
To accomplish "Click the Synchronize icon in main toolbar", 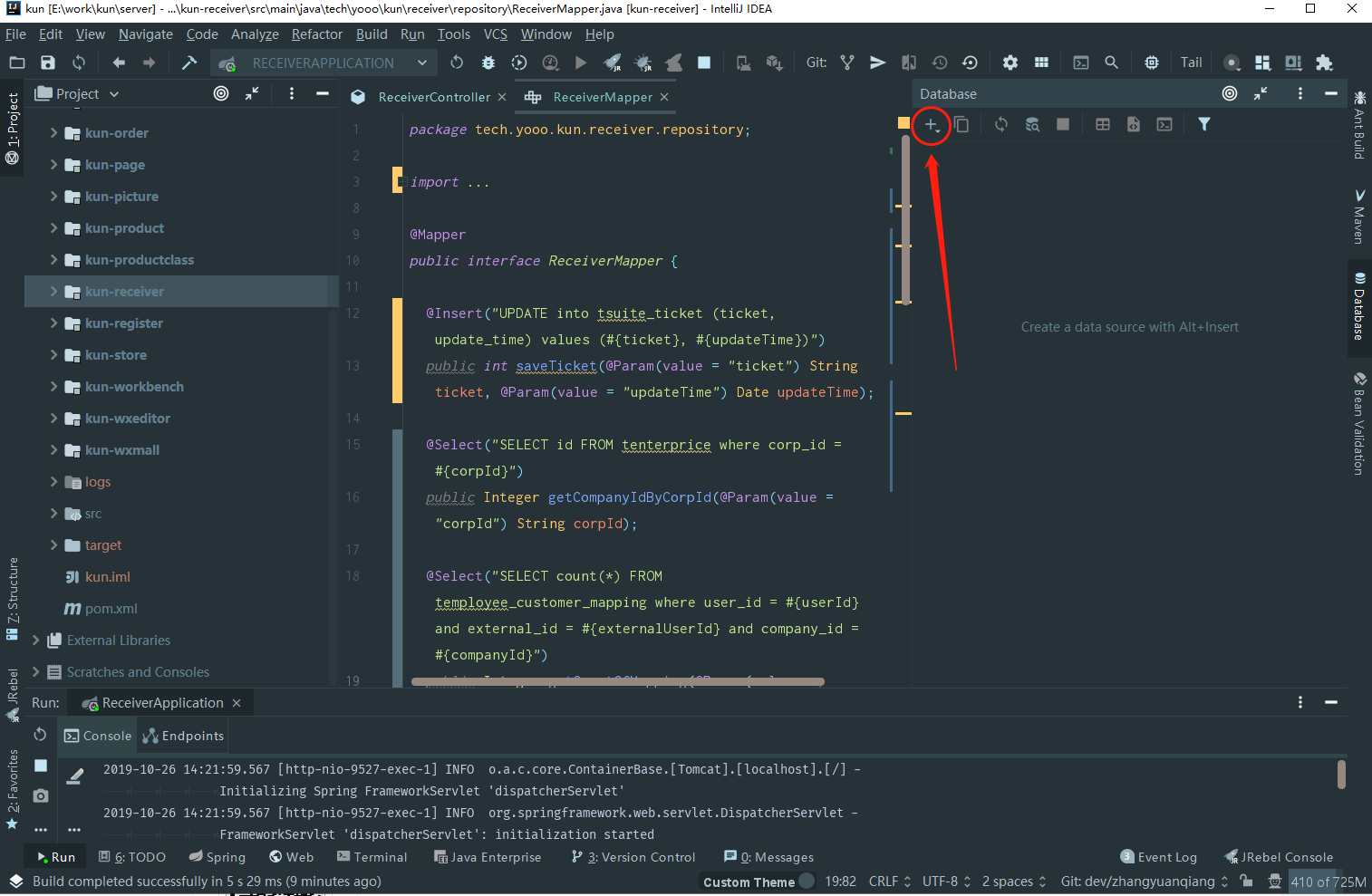I will click(x=79, y=63).
